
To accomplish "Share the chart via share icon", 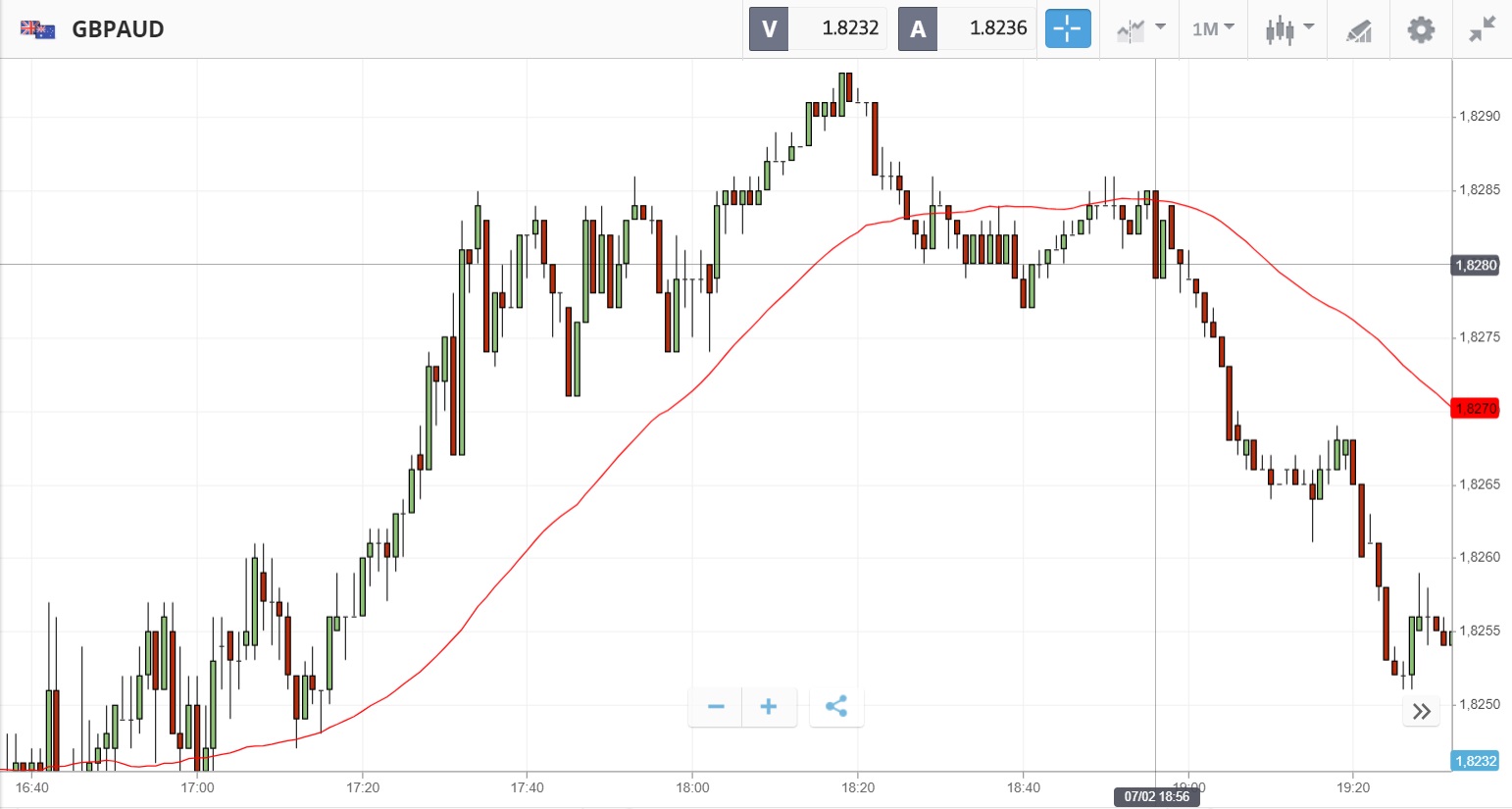I will [836, 707].
